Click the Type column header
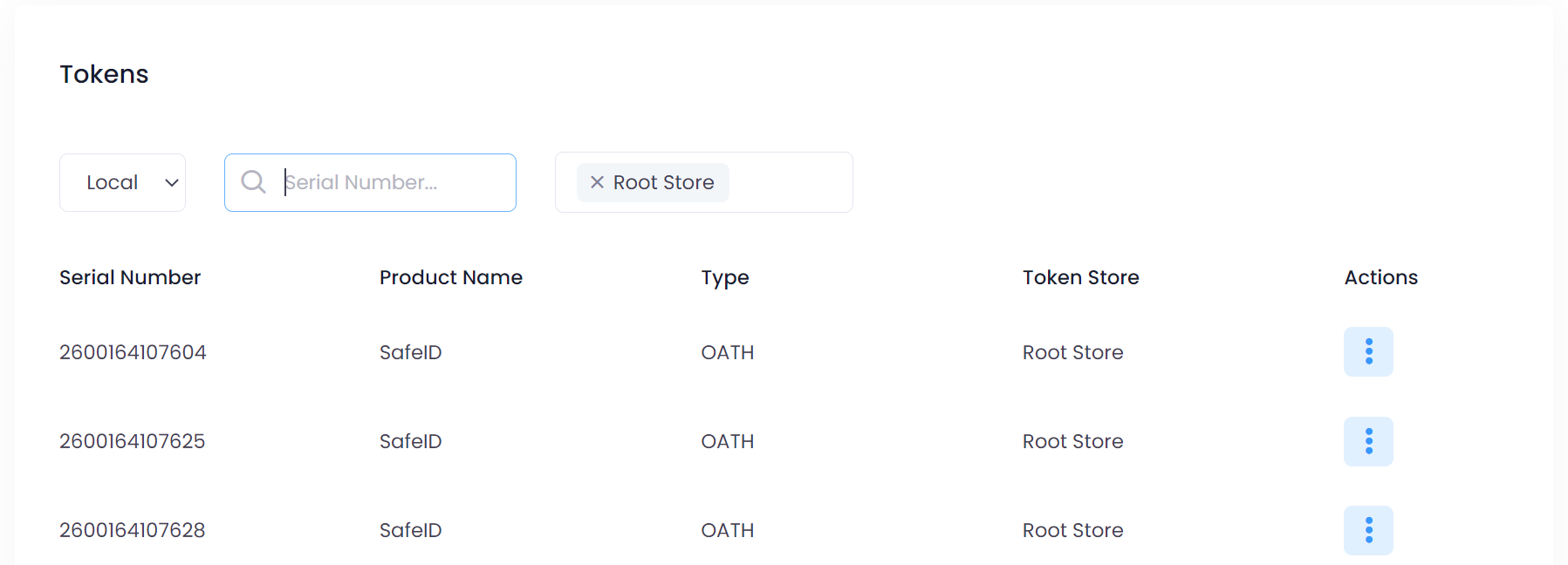Image resolution: width=1568 pixels, height=565 pixels. coord(724,277)
